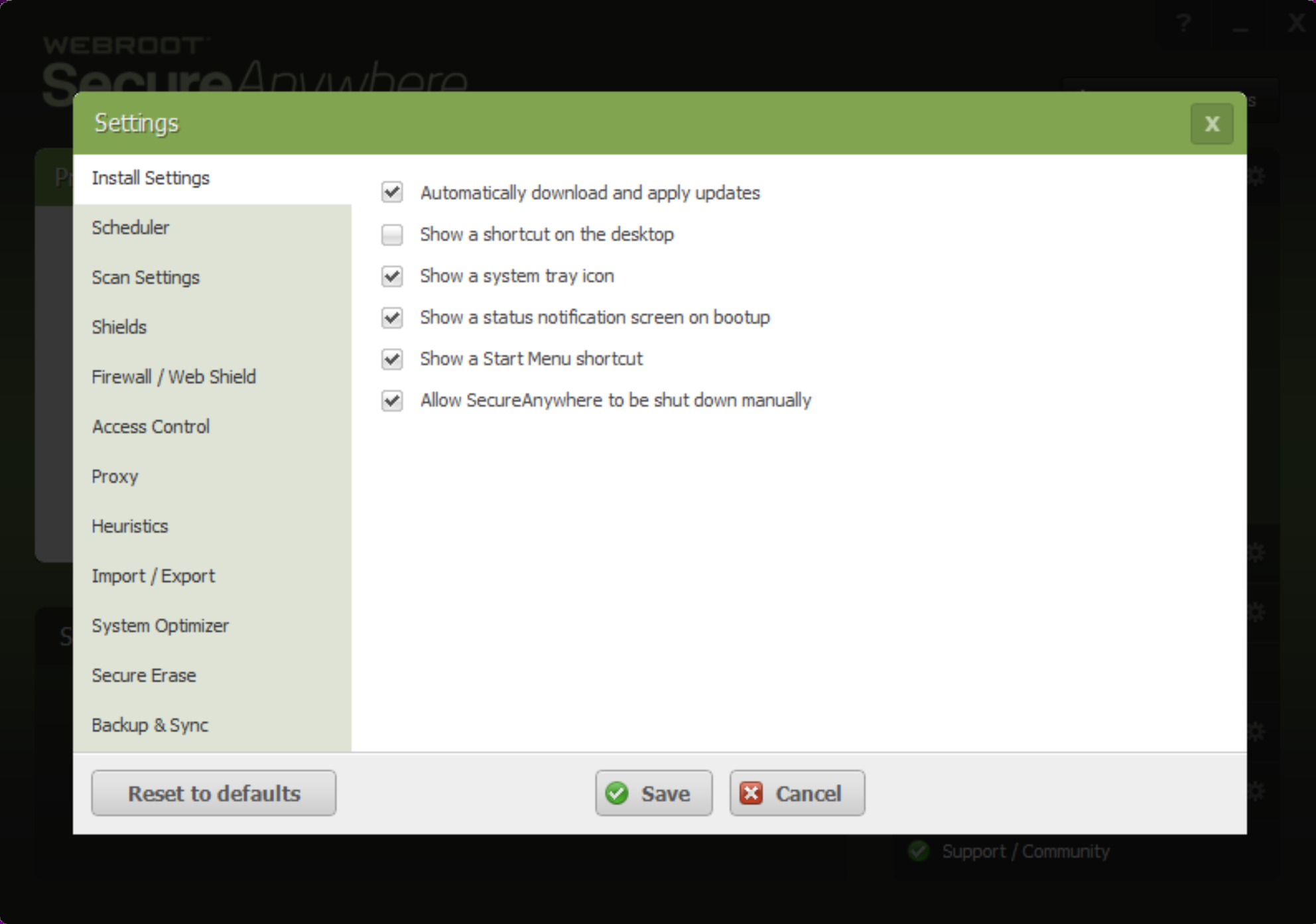Select Firewall / Web Shield section
Screen dimensions: 1316x924
(x=173, y=376)
